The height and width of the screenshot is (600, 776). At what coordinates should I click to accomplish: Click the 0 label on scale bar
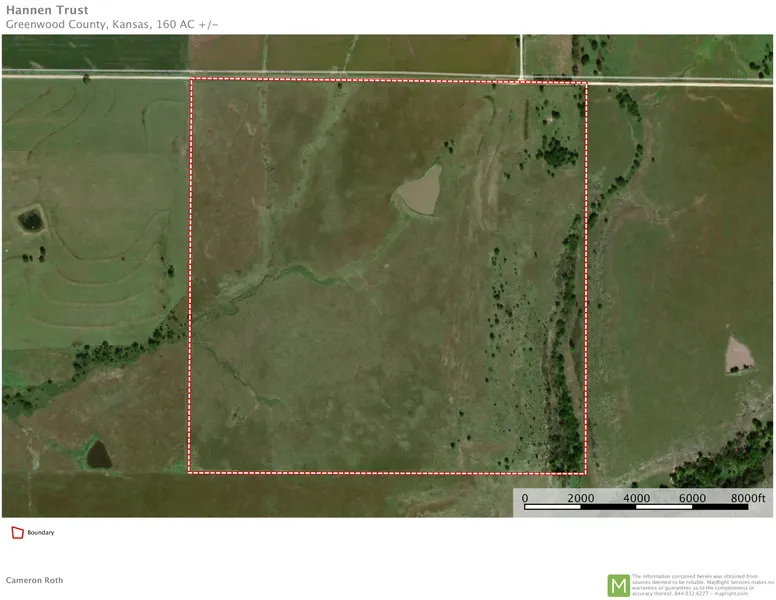point(525,497)
